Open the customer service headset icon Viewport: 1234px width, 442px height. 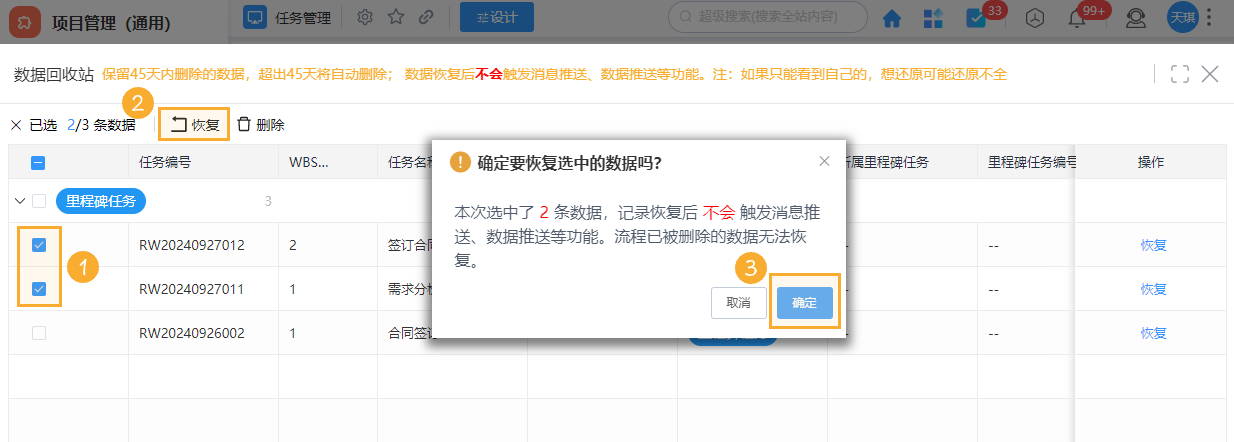point(1136,18)
